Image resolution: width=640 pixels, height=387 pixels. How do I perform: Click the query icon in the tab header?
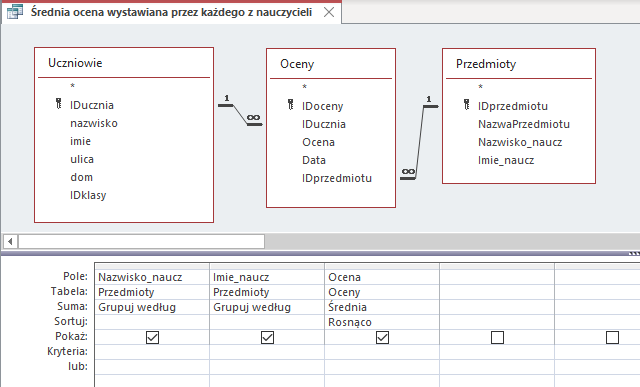click(x=15, y=12)
